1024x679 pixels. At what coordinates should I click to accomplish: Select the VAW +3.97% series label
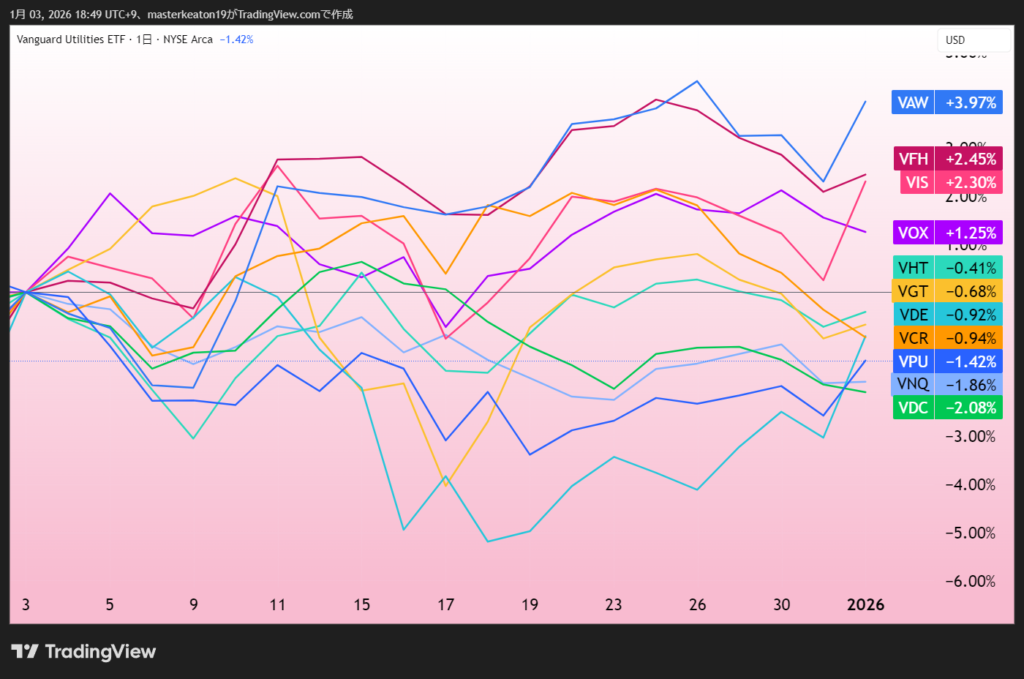(x=947, y=102)
